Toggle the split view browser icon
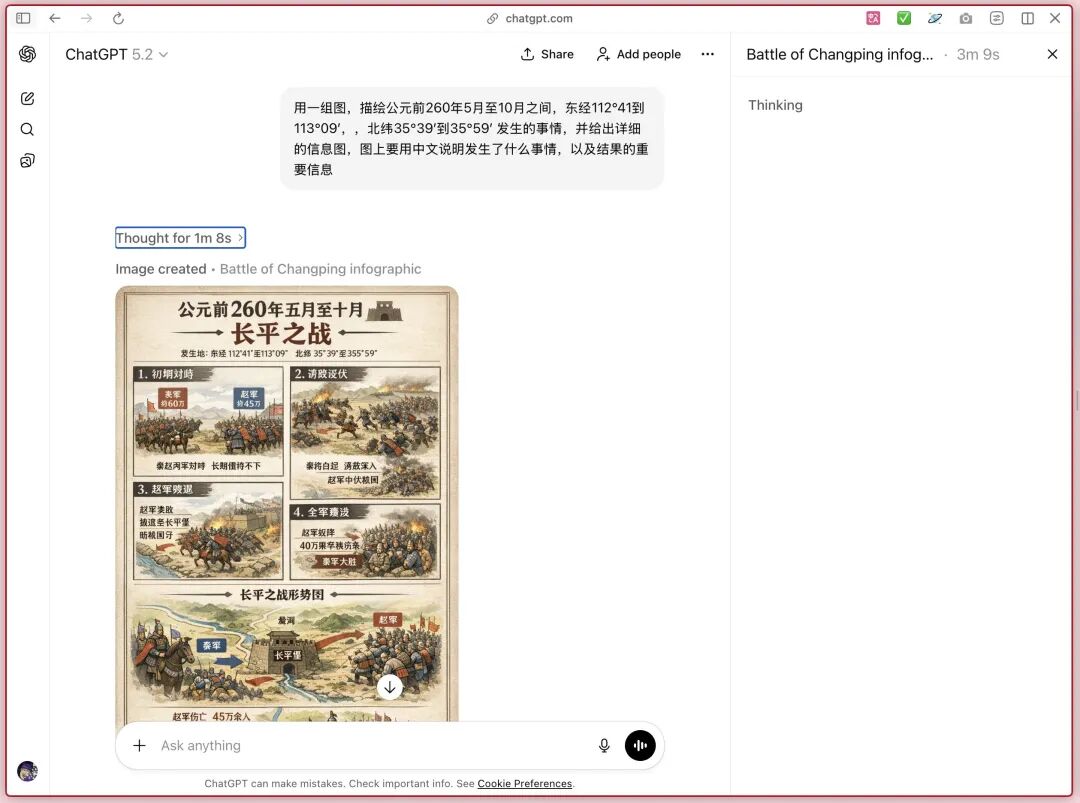Screen dimensions: 1080x803 point(1027,18)
